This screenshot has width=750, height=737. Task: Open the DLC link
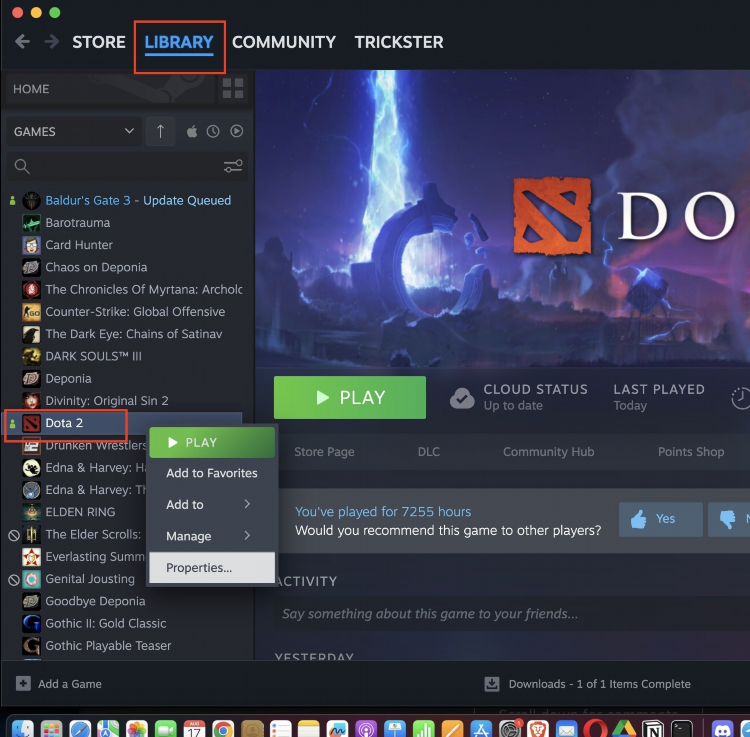pos(429,451)
